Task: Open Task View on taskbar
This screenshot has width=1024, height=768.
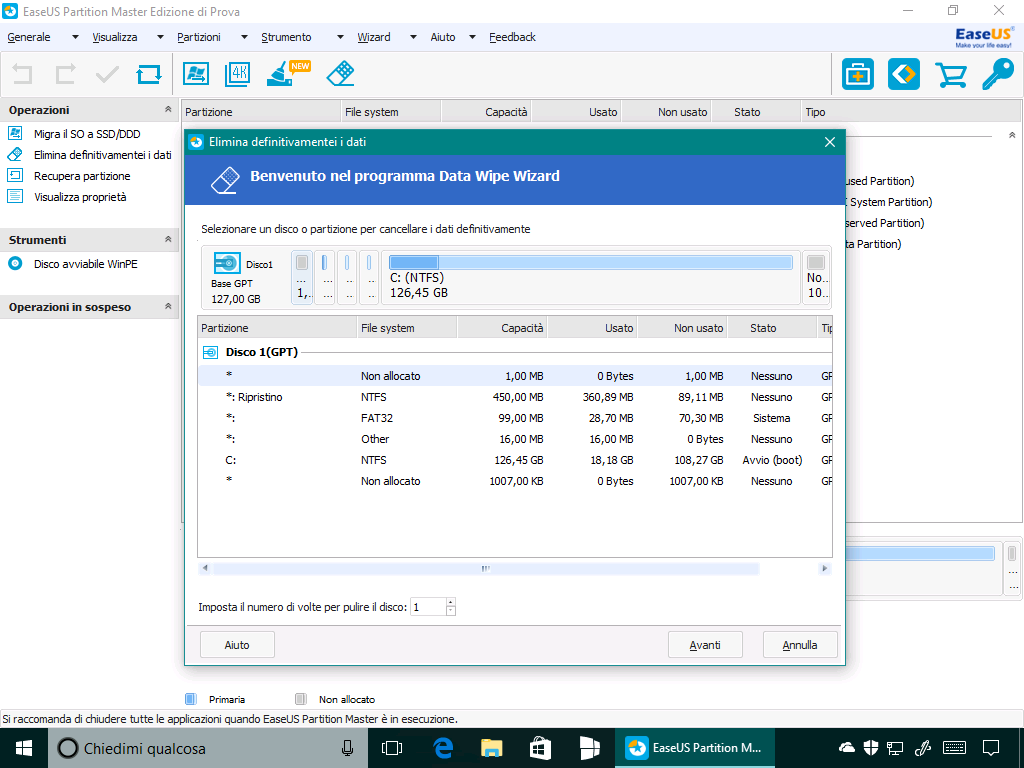Action: click(x=392, y=748)
